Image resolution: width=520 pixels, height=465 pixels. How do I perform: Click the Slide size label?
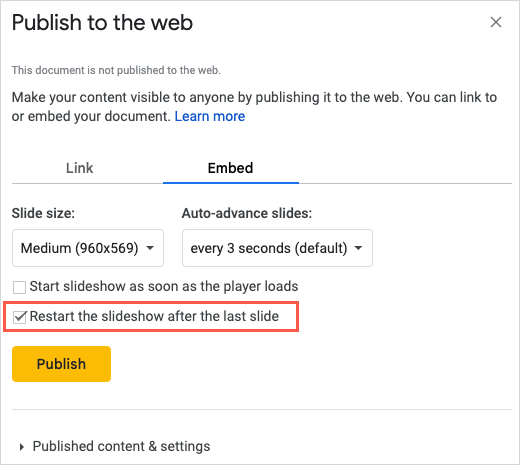[43, 213]
